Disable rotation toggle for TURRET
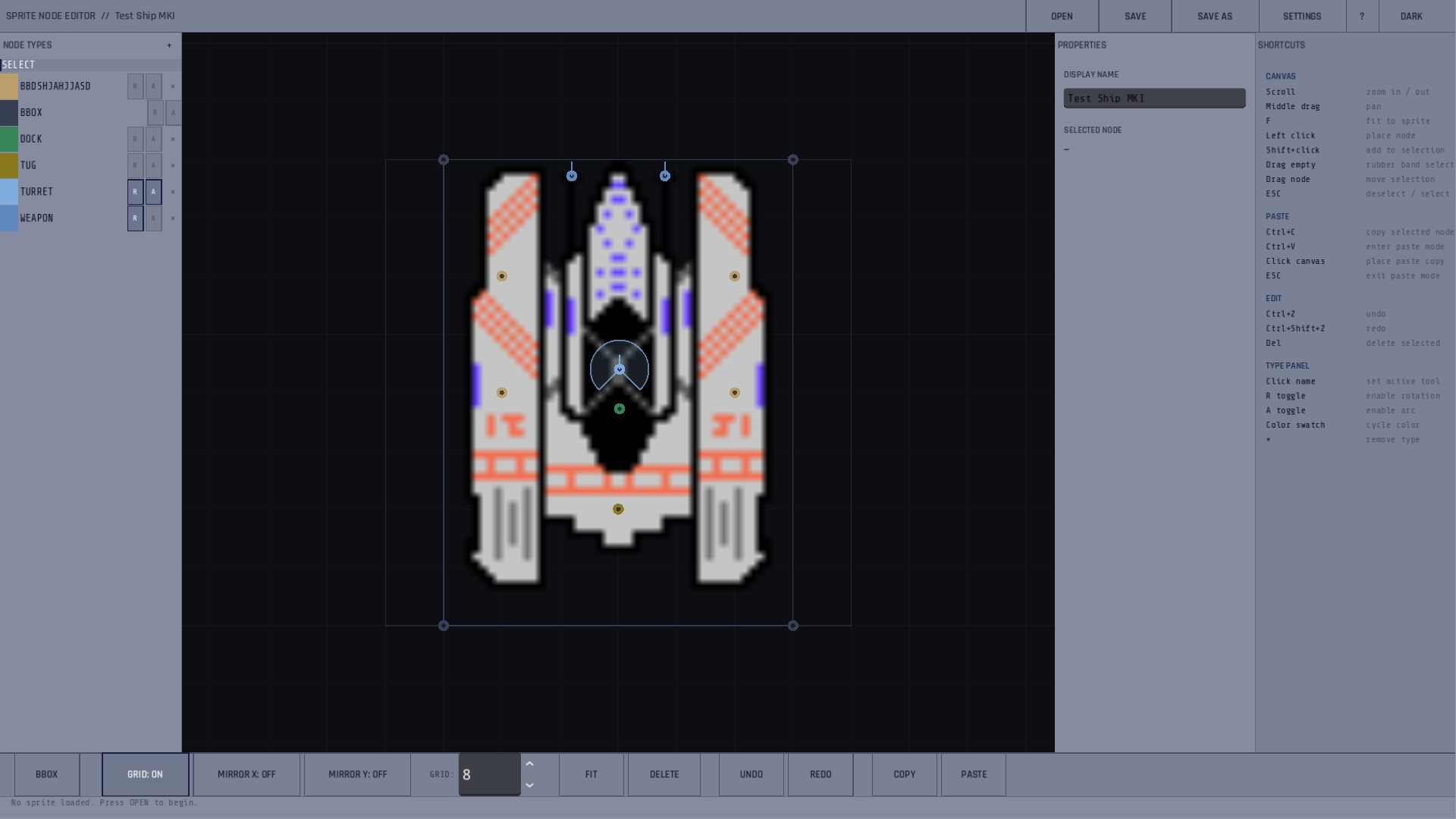Viewport: 1456px width, 819px height. [x=135, y=192]
